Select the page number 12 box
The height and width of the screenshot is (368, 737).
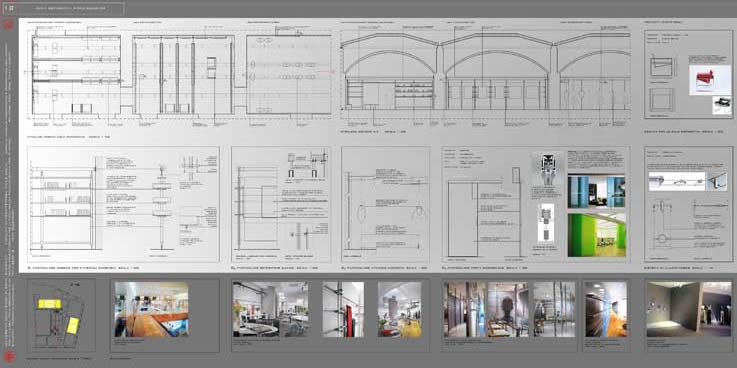[x=9, y=8]
